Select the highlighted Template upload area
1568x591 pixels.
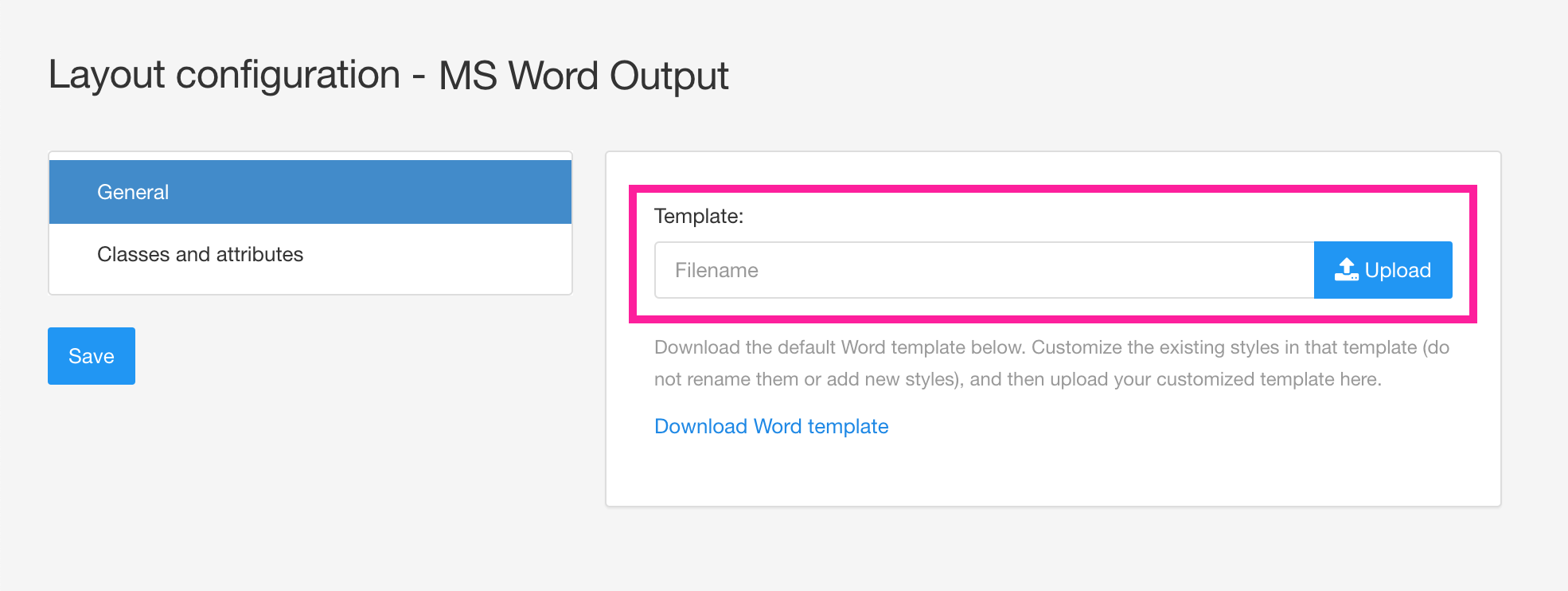(1051, 253)
